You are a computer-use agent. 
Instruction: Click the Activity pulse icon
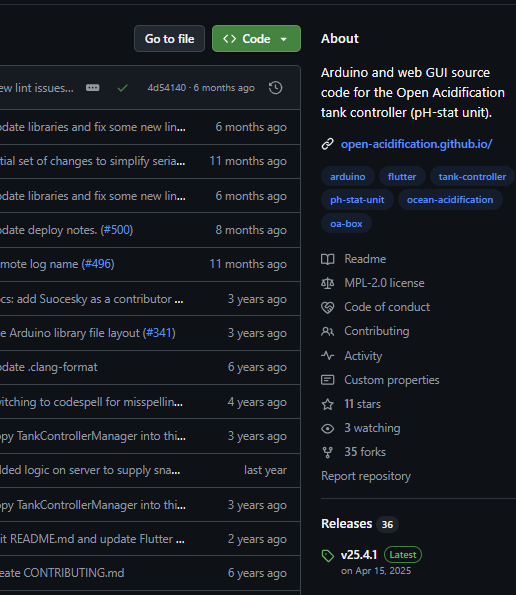(327, 356)
